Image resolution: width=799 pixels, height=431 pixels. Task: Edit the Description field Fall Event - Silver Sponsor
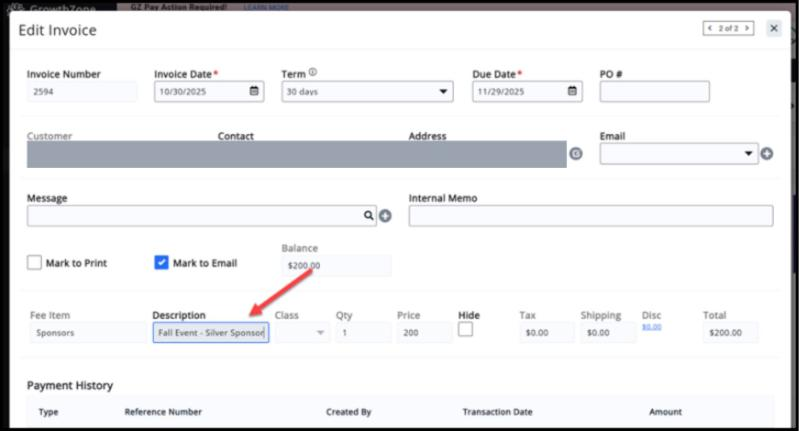pyautogui.click(x=211, y=333)
